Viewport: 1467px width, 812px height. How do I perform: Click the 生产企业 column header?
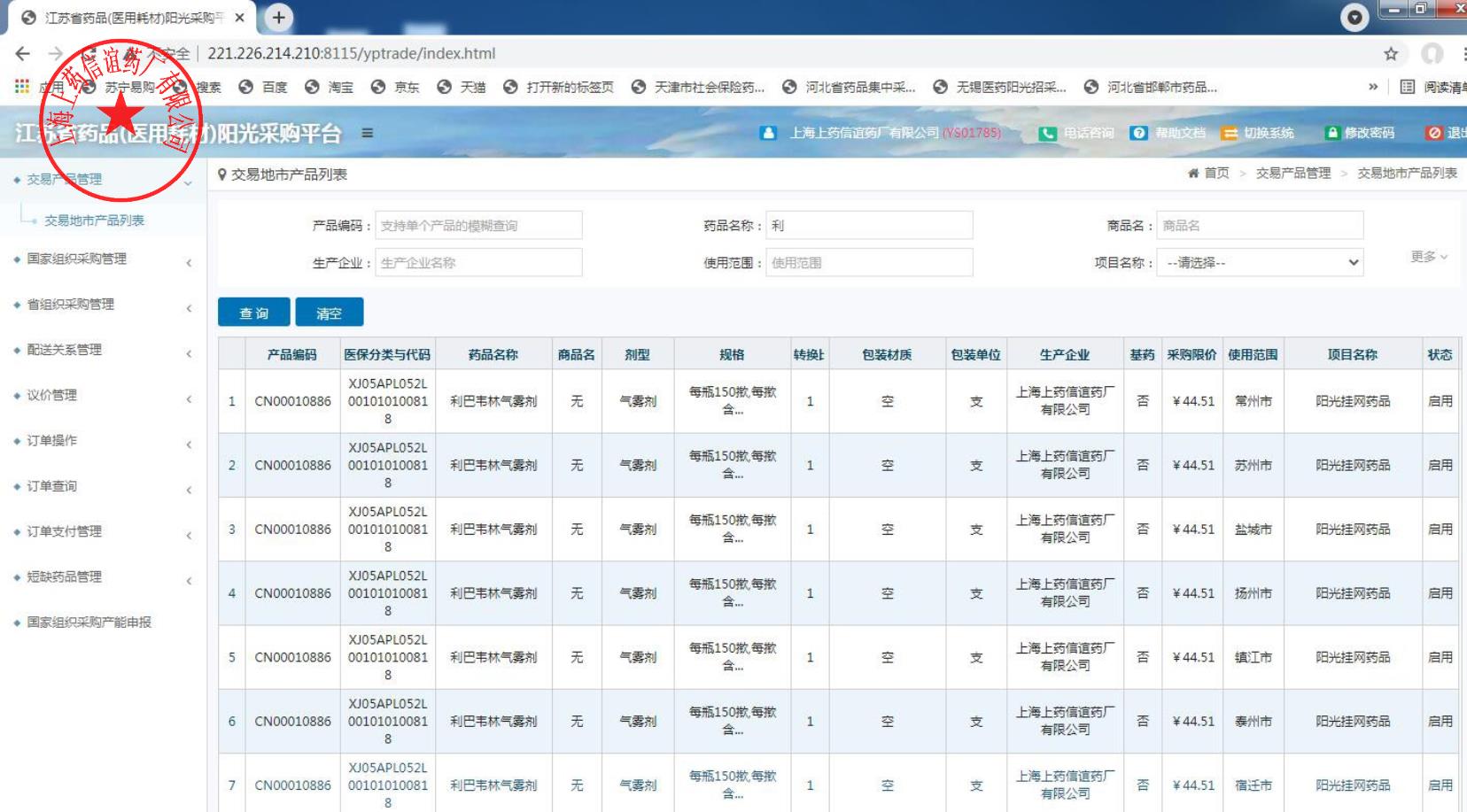pyautogui.click(x=1064, y=355)
